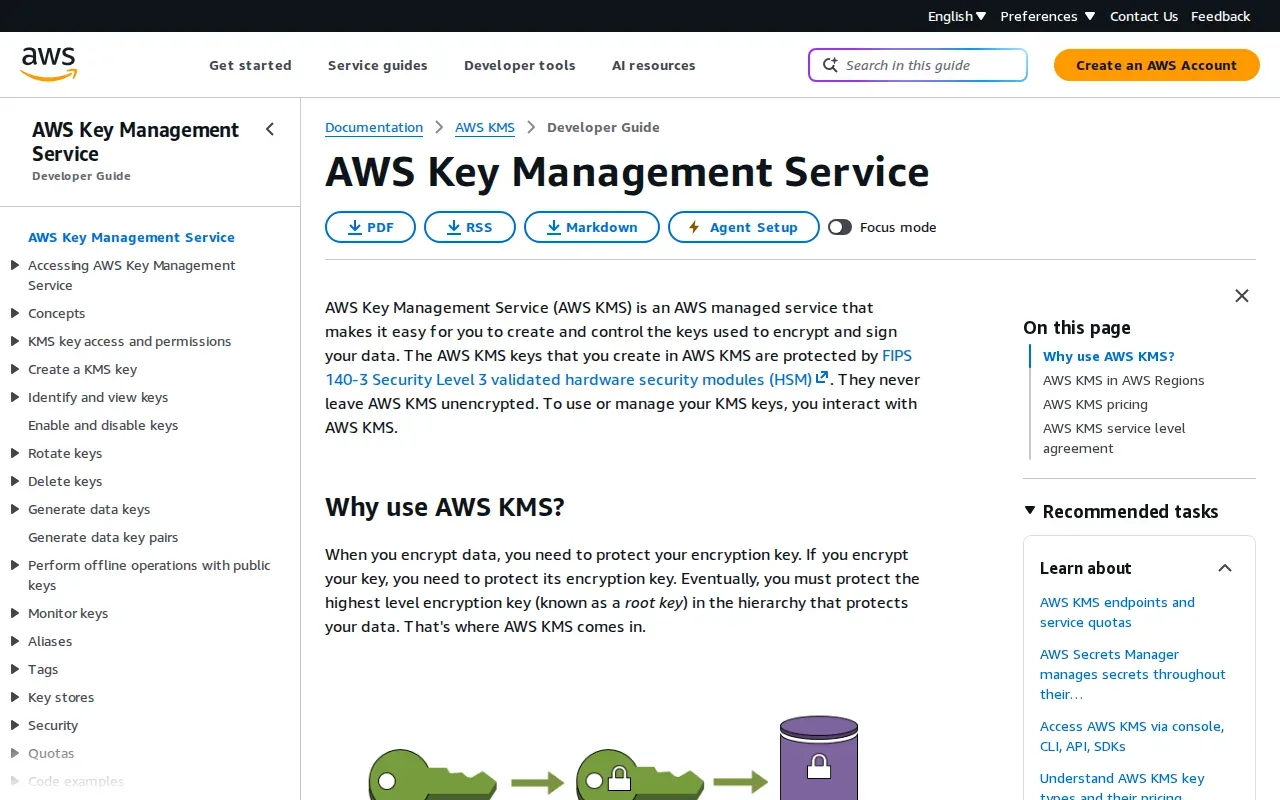Viewport: 1280px width, 800px height.
Task: Expand the Aliases tree item
Action: click(x=15, y=641)
